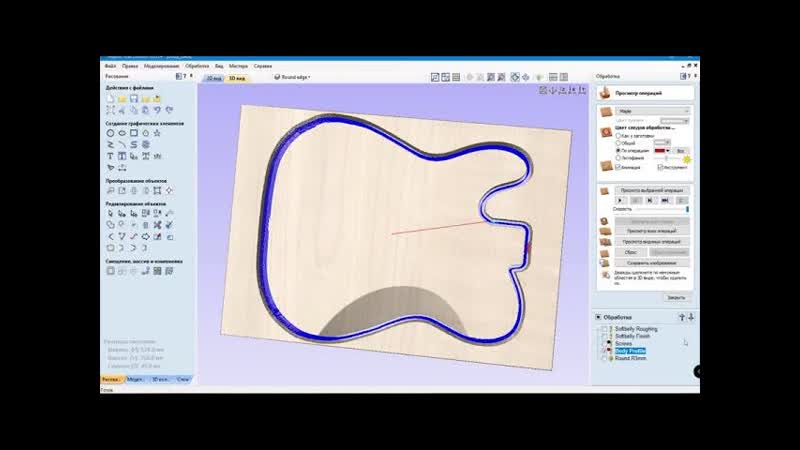Click the sun brightness icon next to the slider
Screen dimensions: 800x450
(x=686, y=159)
